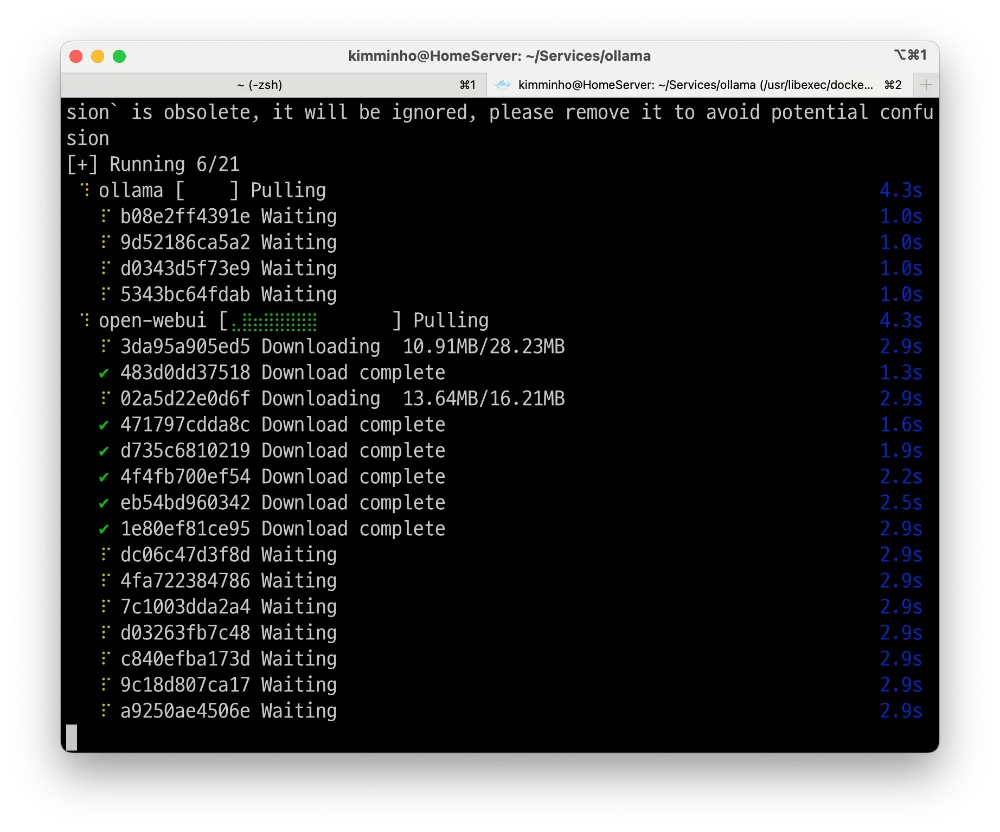Click the docker whale icon in second tab
The image size is (1000, 832).
coord(503,85)
